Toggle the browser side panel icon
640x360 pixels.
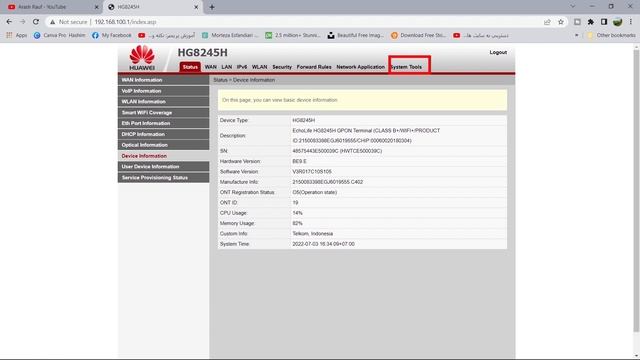(604, 22)
